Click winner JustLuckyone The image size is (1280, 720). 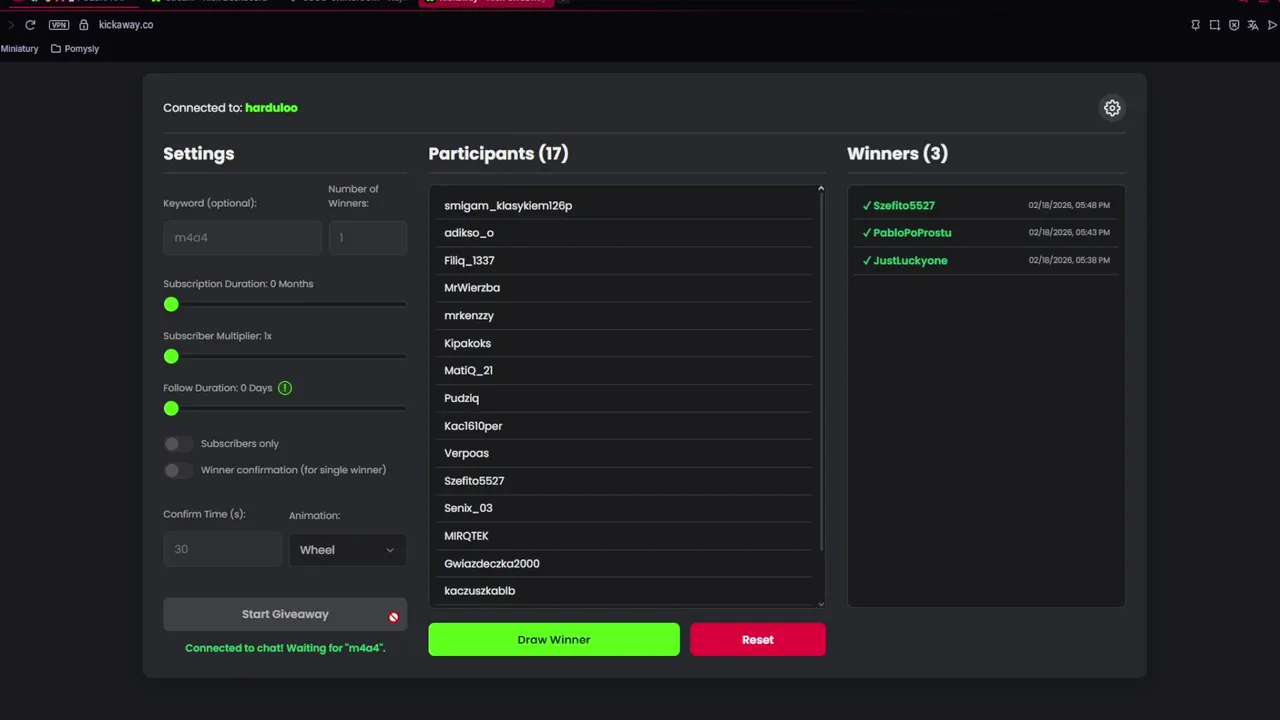[910, 261]
